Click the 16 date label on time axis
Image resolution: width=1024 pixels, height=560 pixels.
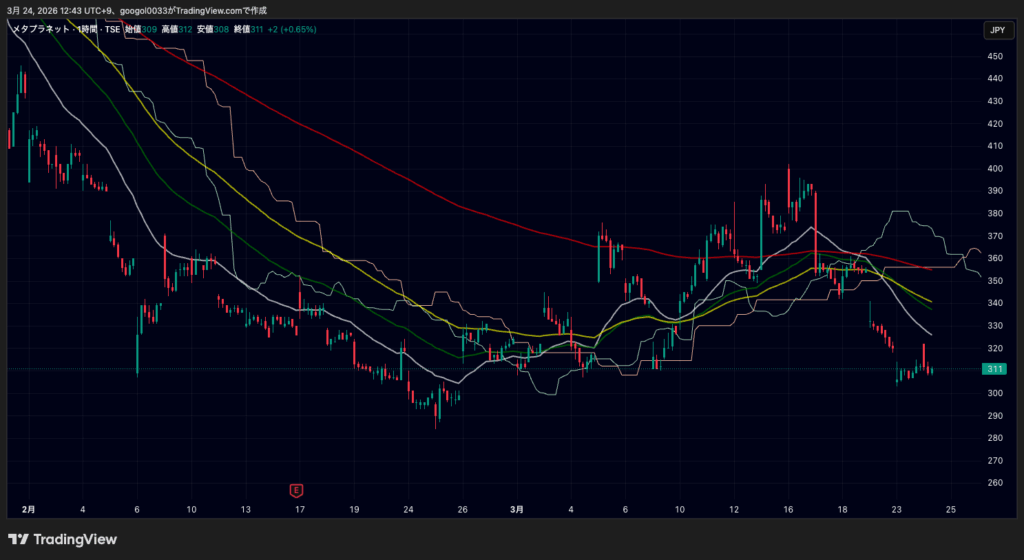tap(788, 510)
